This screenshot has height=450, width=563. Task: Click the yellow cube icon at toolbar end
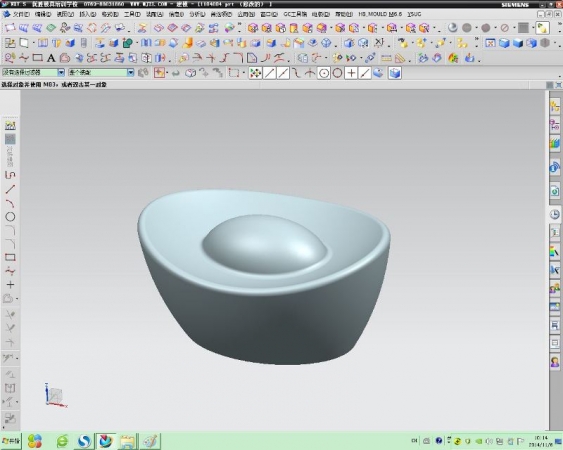[x=542, y=28]
